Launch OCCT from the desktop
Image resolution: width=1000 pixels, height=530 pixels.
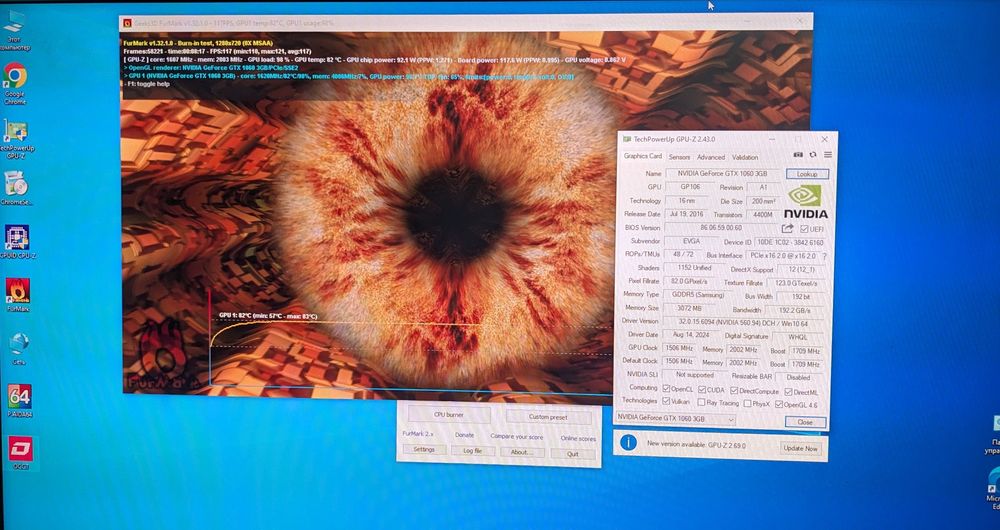(x=21, y=453)
